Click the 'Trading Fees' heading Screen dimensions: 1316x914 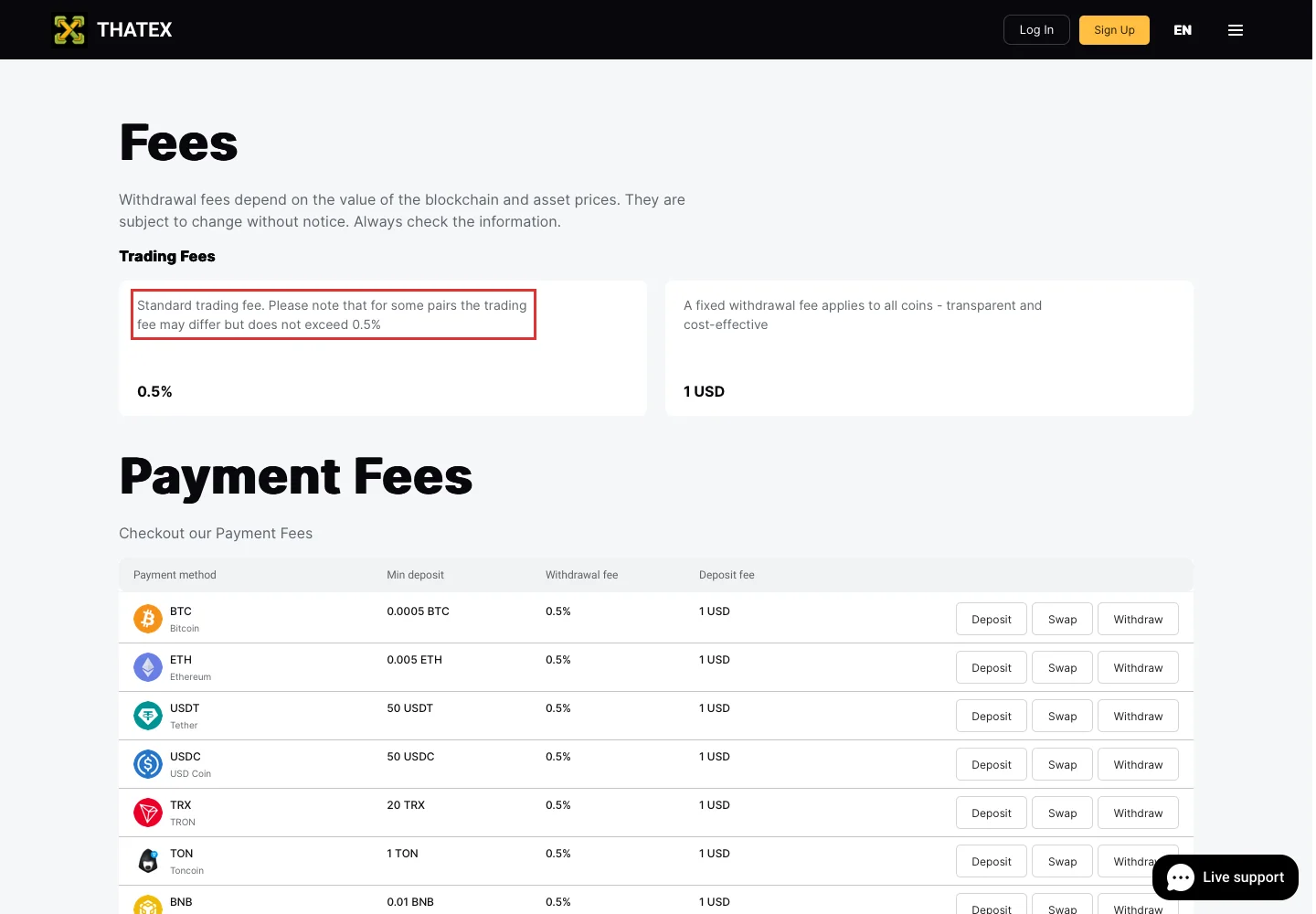167,256
